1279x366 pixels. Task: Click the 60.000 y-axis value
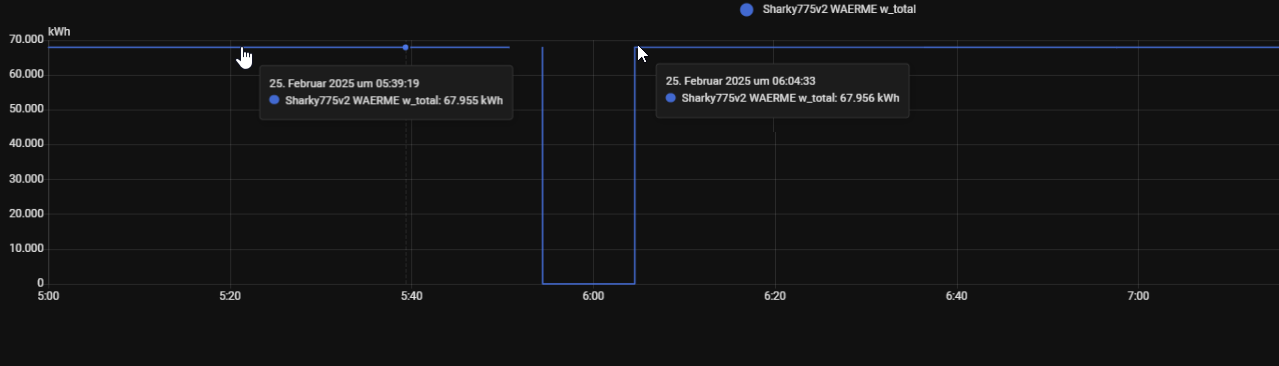[25, 74]
